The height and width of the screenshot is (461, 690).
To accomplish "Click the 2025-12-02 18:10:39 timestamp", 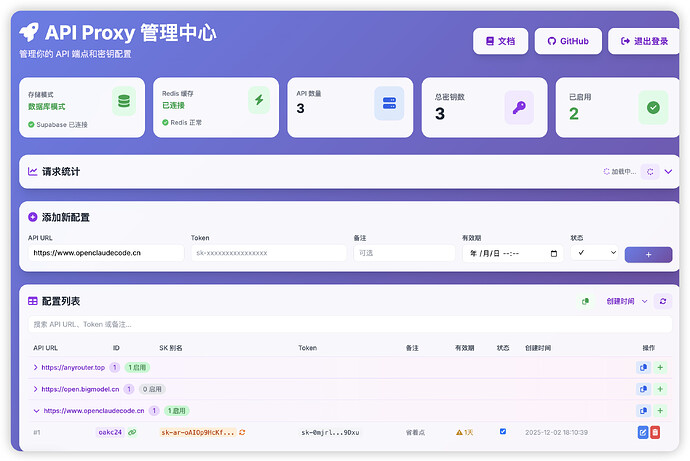I will coord(556,432).
